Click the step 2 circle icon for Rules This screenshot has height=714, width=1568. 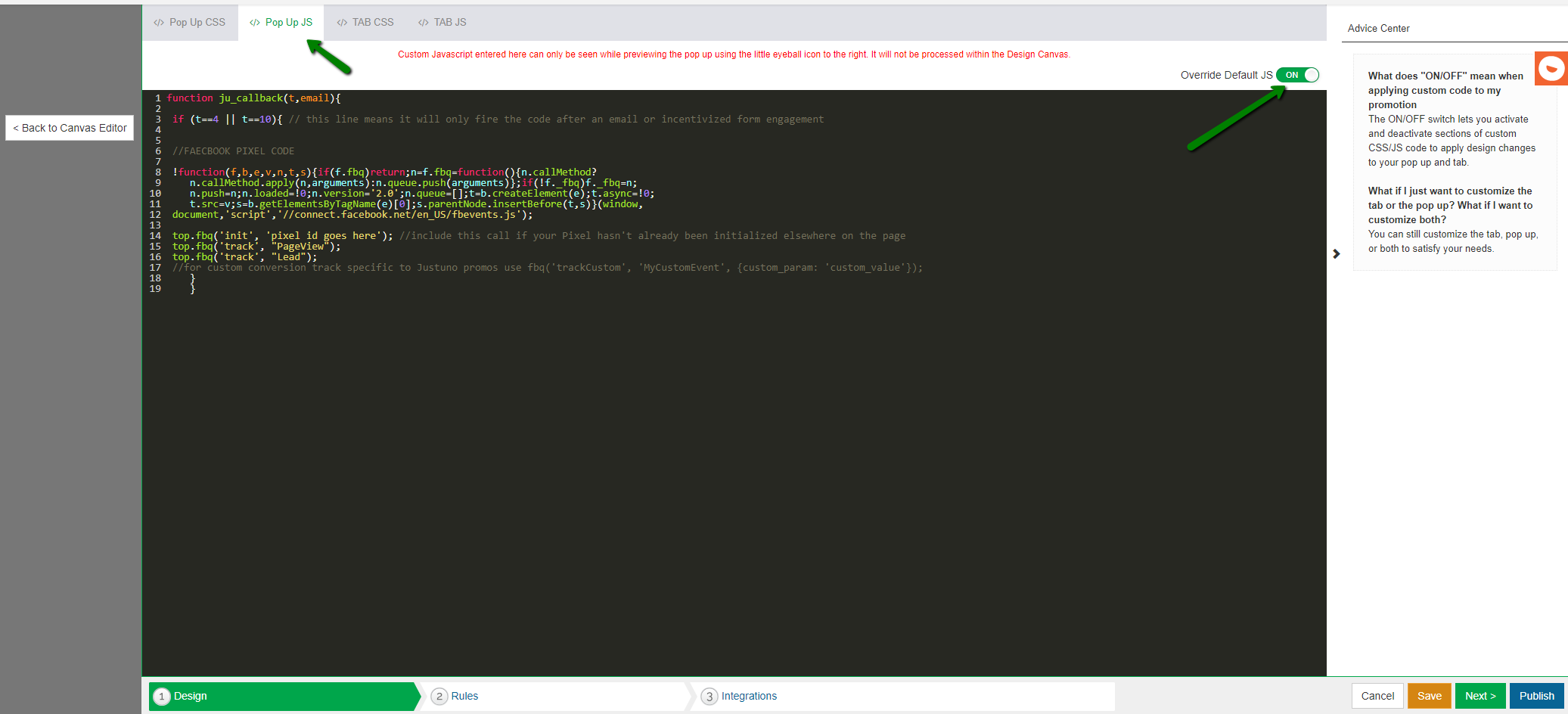click(439, 697)
